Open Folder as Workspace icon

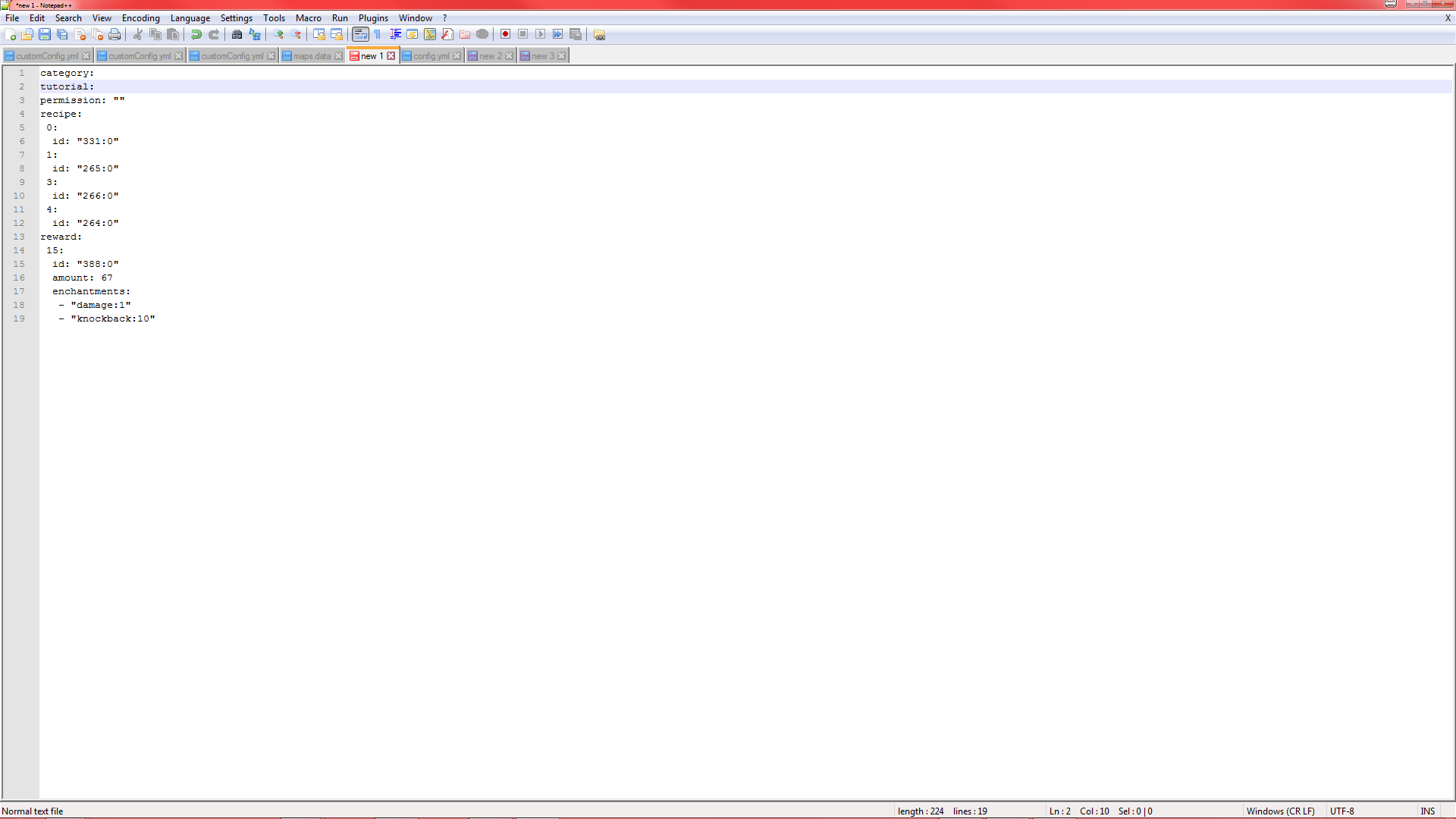tap(465, 34)
